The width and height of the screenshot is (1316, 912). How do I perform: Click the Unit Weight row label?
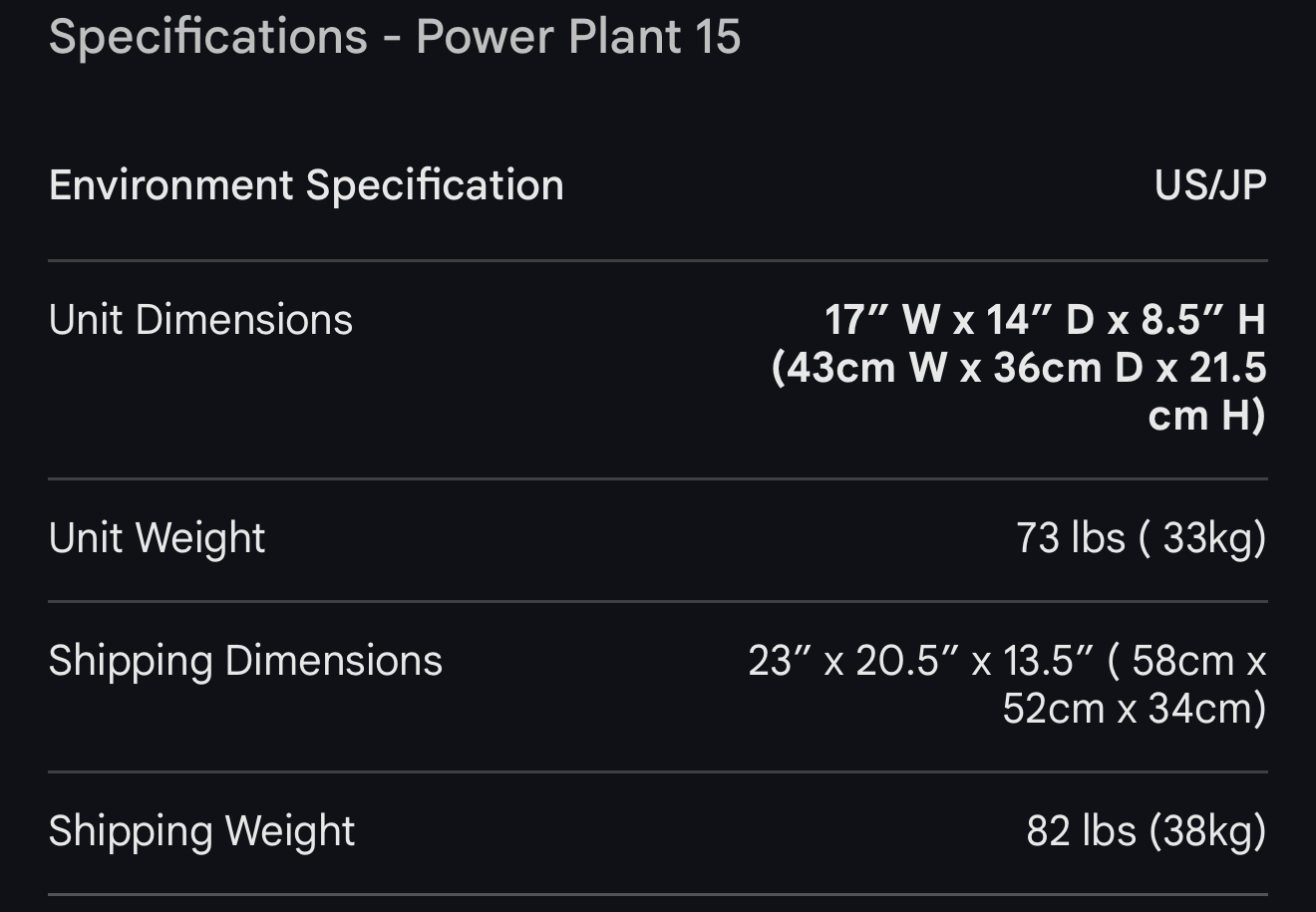[157, 538]
